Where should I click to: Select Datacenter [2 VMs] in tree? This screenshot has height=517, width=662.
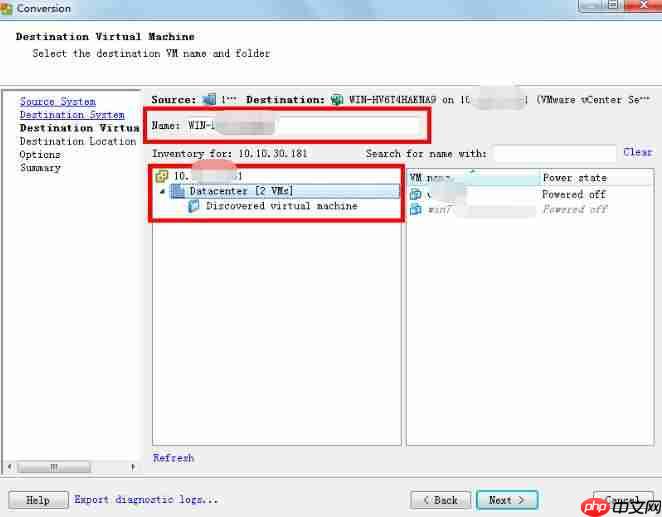pyautogui.click(x=241, y=191)
